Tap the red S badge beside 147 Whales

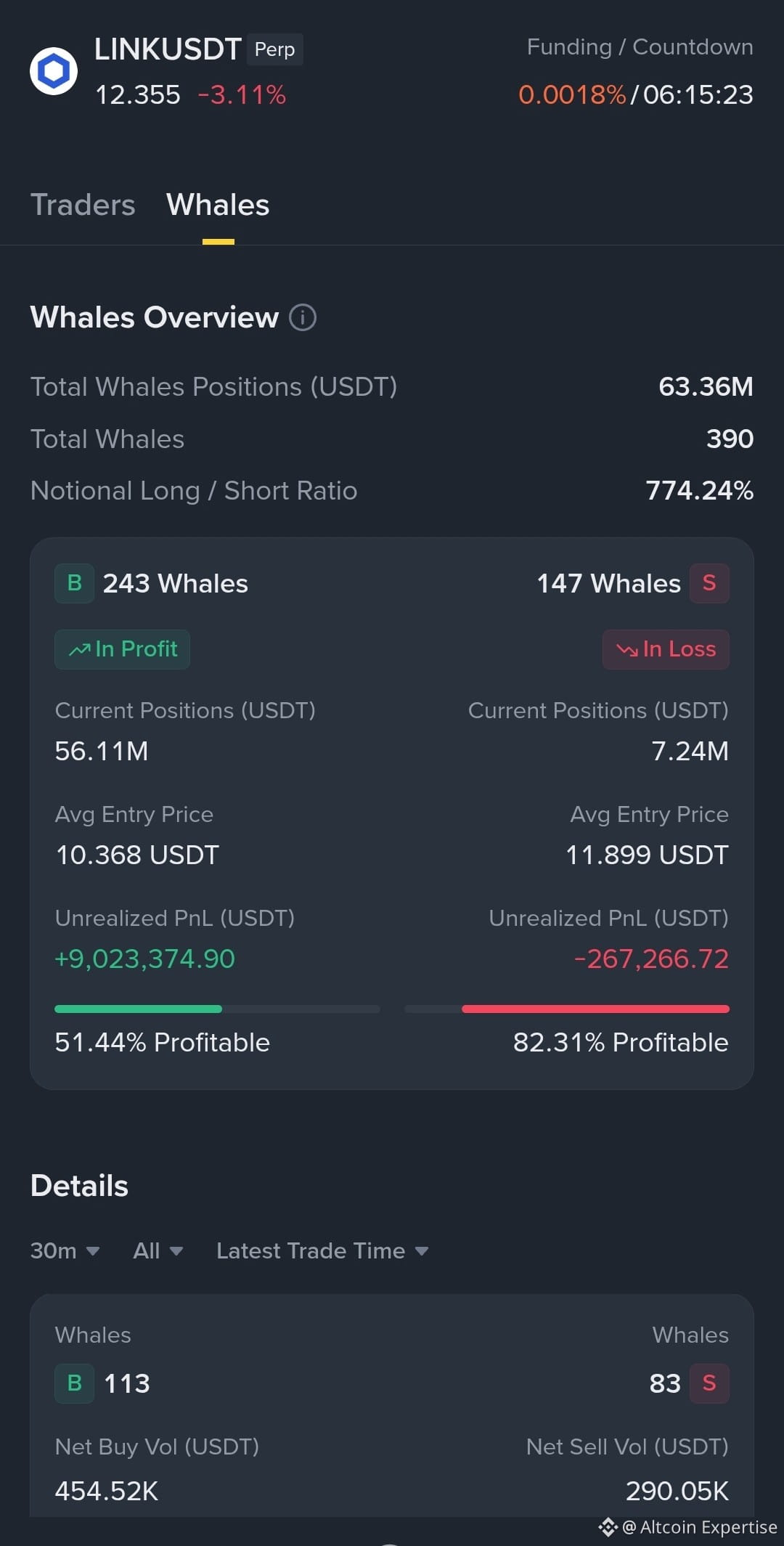tap(709, 583)
